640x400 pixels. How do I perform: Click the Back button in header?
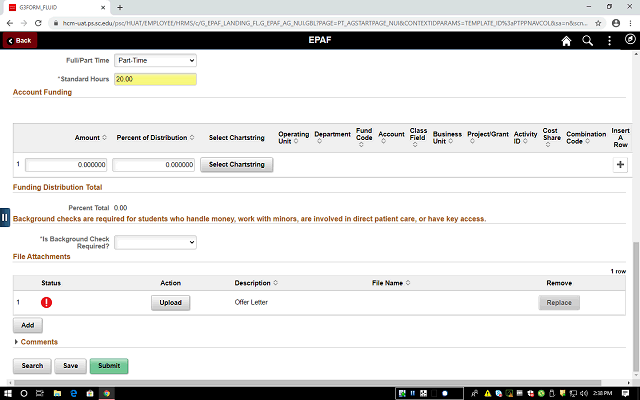tap(20, 40)
